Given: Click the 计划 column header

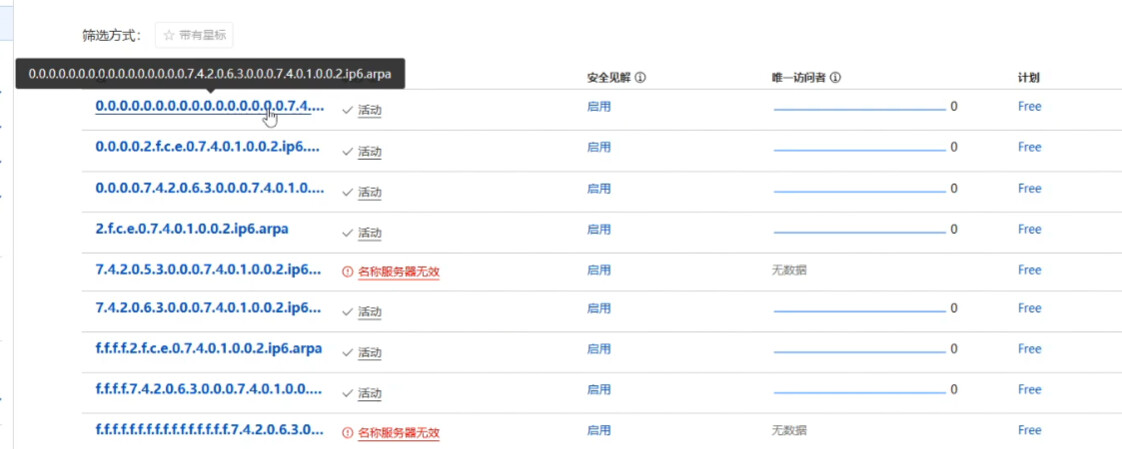Looking at the screenshot, I should point(1029,78).
